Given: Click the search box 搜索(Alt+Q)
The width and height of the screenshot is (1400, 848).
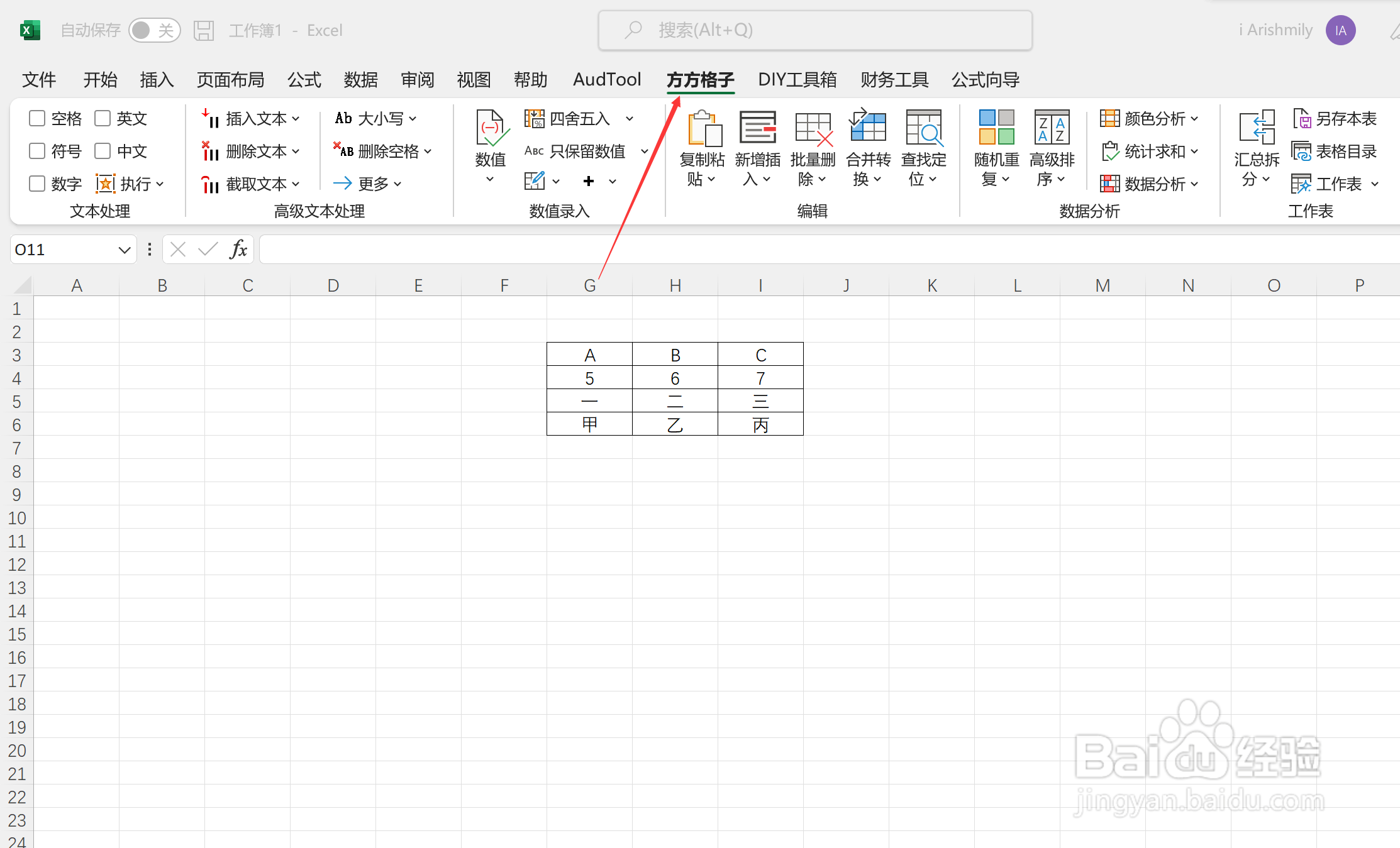Looking at the screenshot, I should click(x=814, y=30).
